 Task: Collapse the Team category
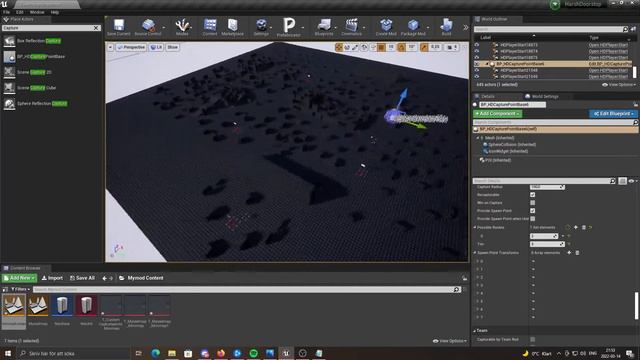[475, 331]
